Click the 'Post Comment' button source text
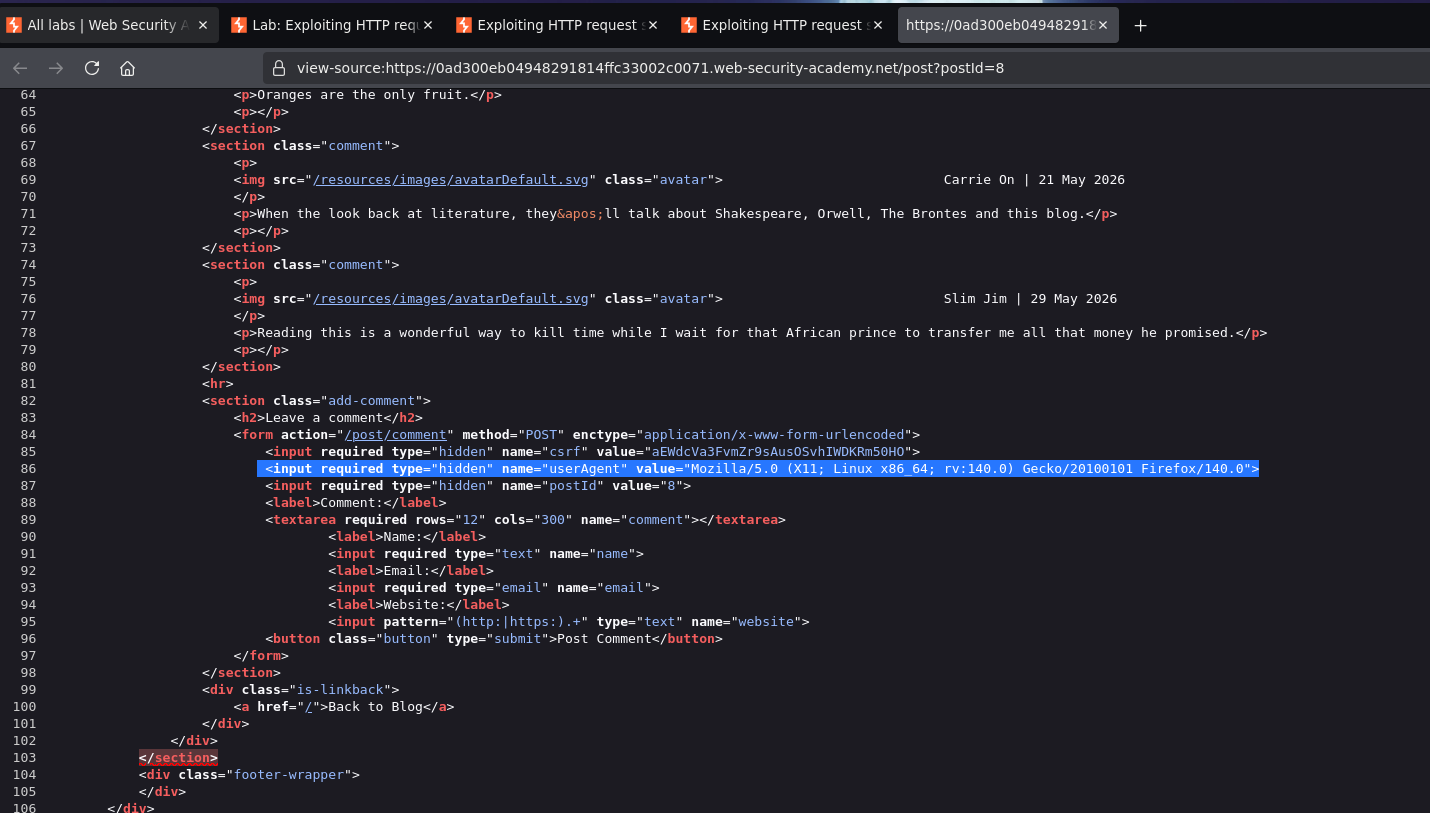Screen dimensions: 1430x813 point(604,639)
